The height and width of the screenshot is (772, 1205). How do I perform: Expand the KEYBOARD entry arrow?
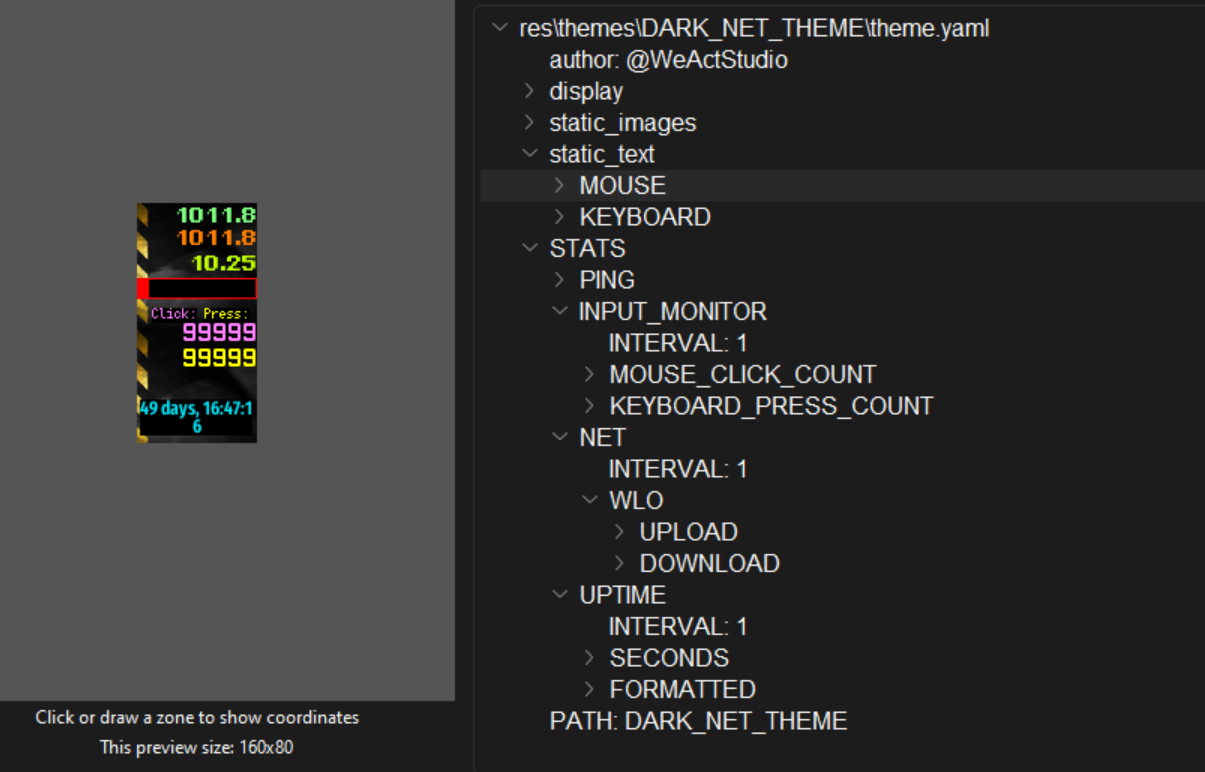pos(559,217)
